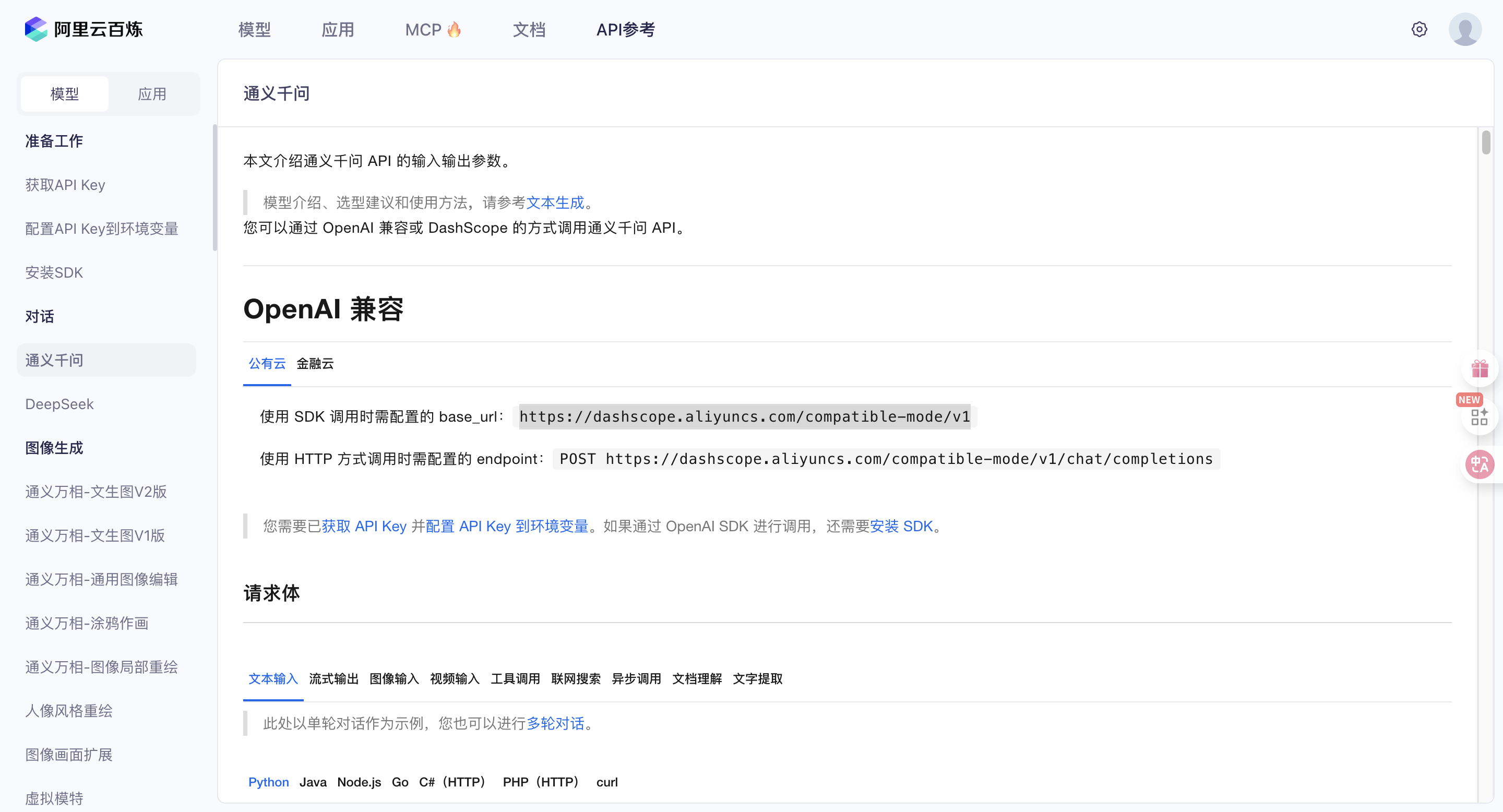Open the 文档 top navigation item
Image resolution: width=1503 pixels, height=812 pixels.
(529, 29)
